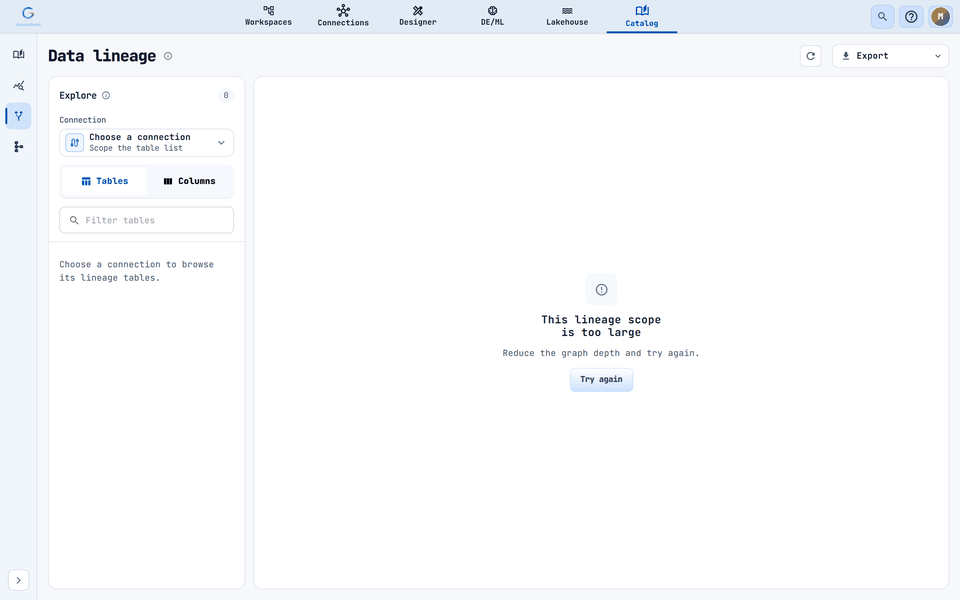Go to Connections tab

pyautogui.click(x=343, y=17)
